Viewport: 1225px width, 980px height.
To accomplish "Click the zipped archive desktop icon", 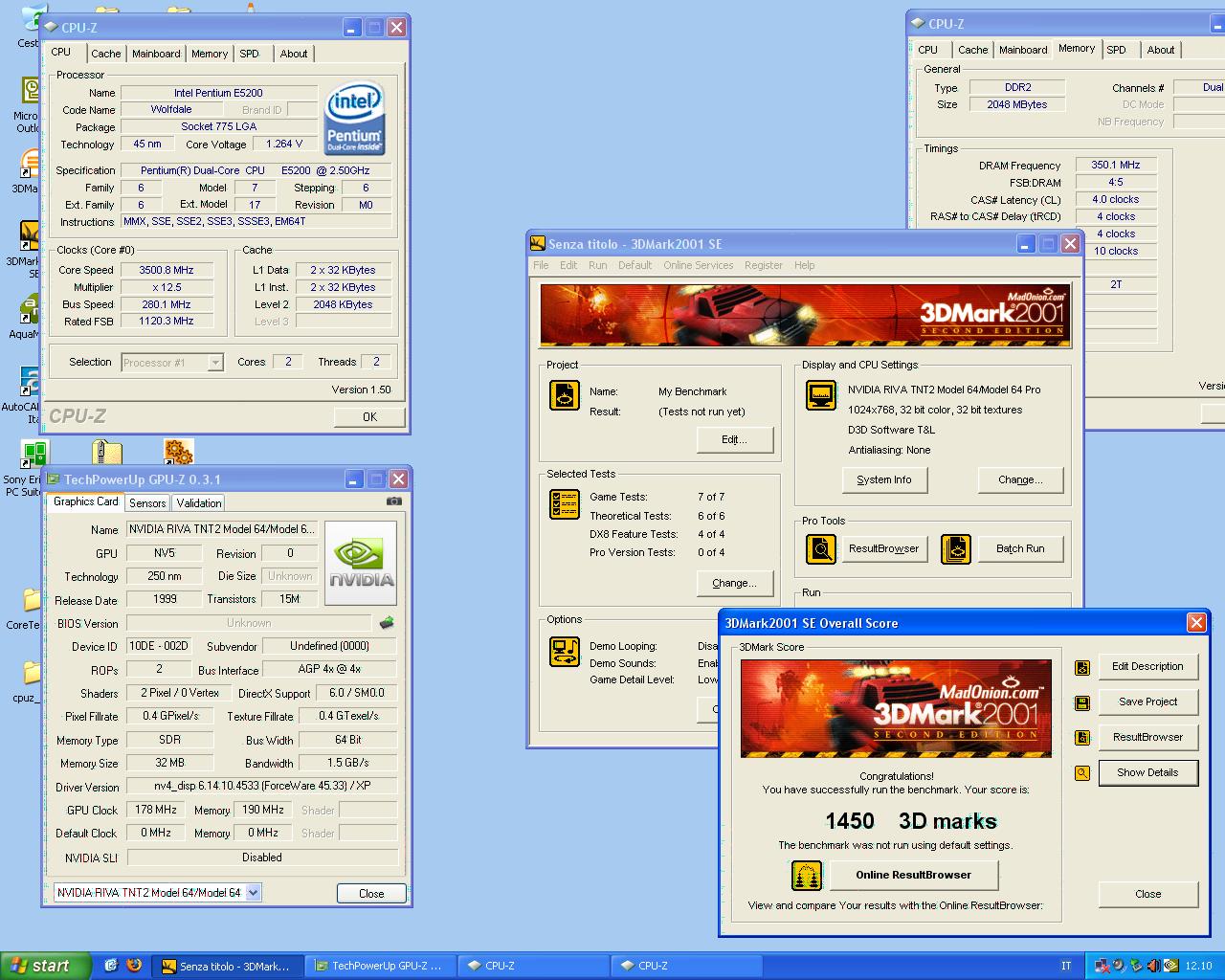I will click(106, 453).
